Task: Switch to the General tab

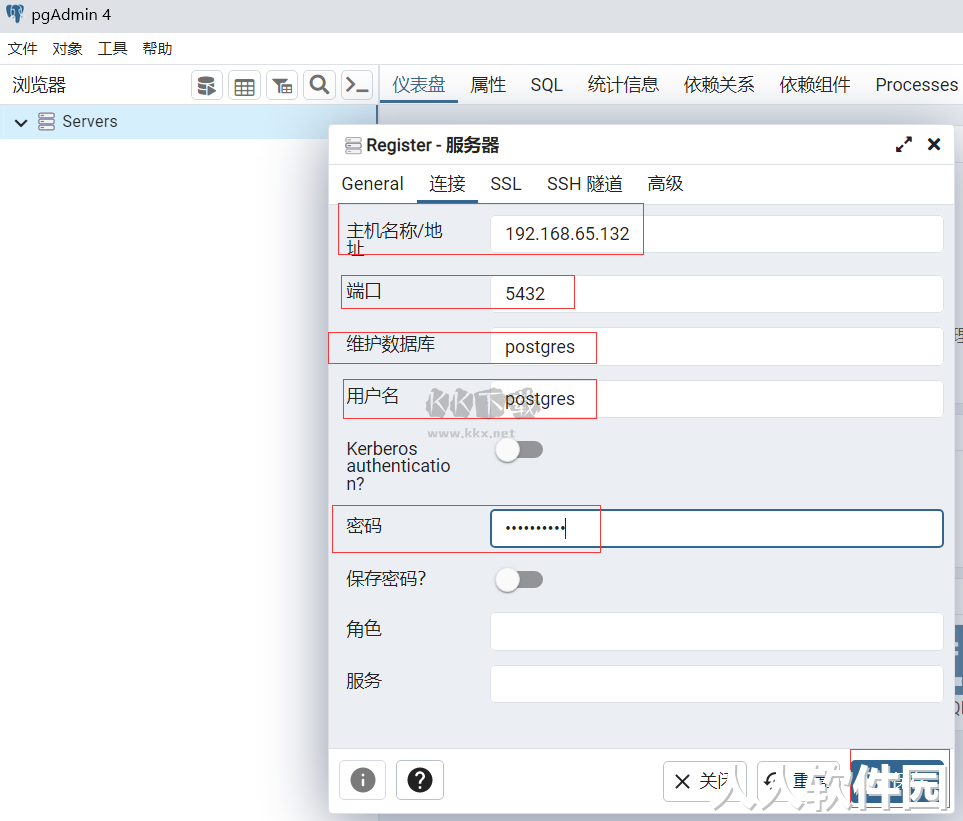Action: (x=372, y=184)
